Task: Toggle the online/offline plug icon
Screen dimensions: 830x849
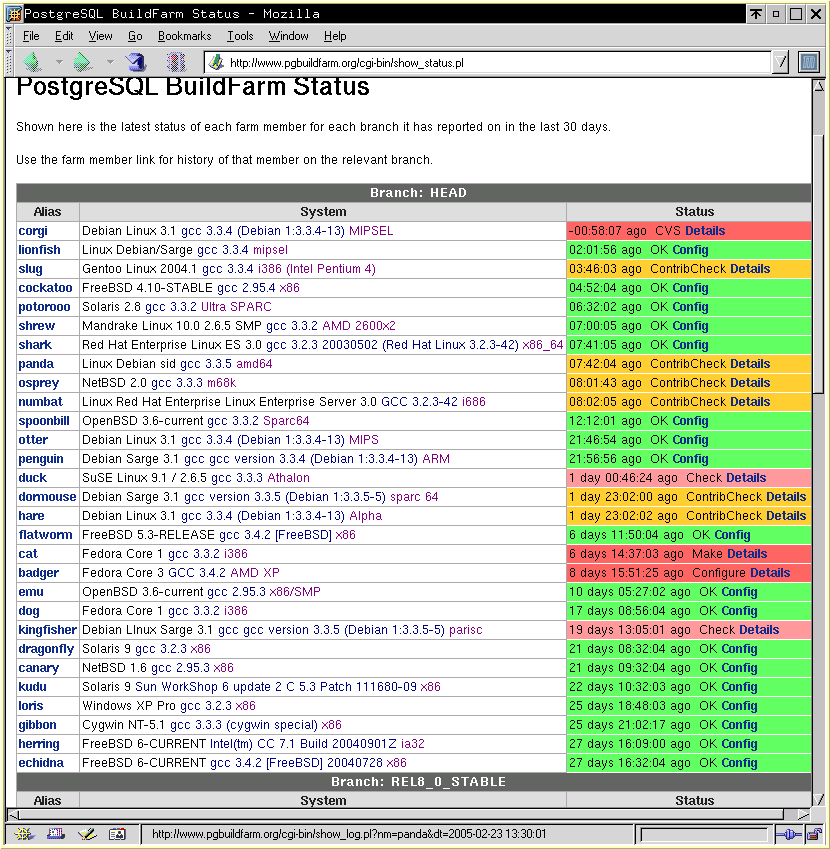Action: pyautogui.click(x=789, y=834)
